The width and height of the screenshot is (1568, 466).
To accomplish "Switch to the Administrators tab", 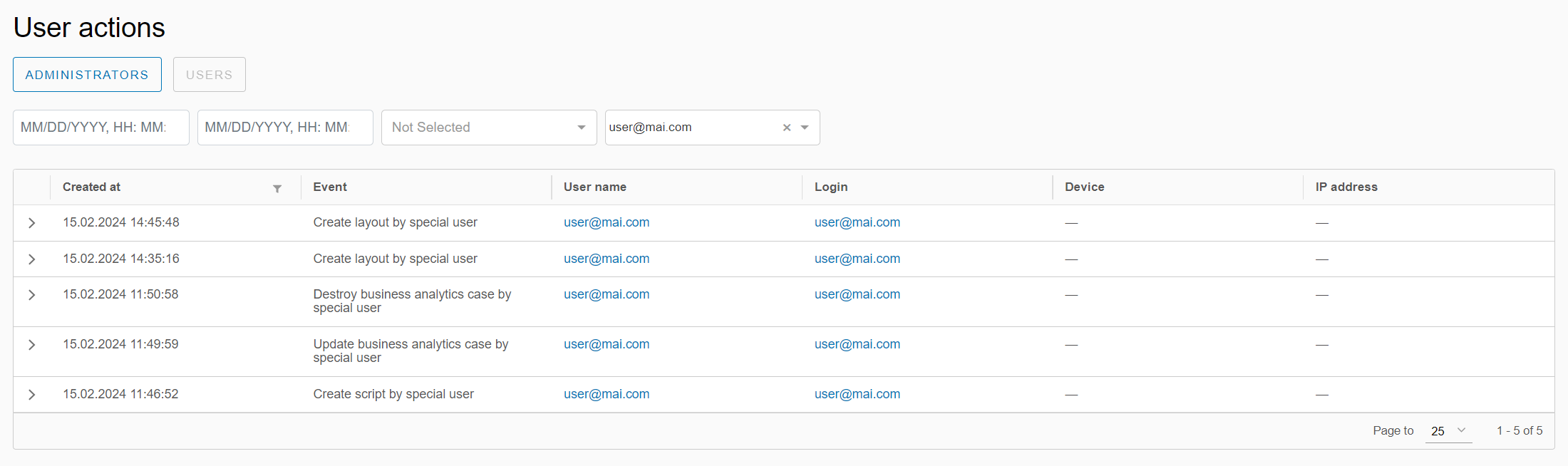I will pyautogui.click(x=87, y=75).
